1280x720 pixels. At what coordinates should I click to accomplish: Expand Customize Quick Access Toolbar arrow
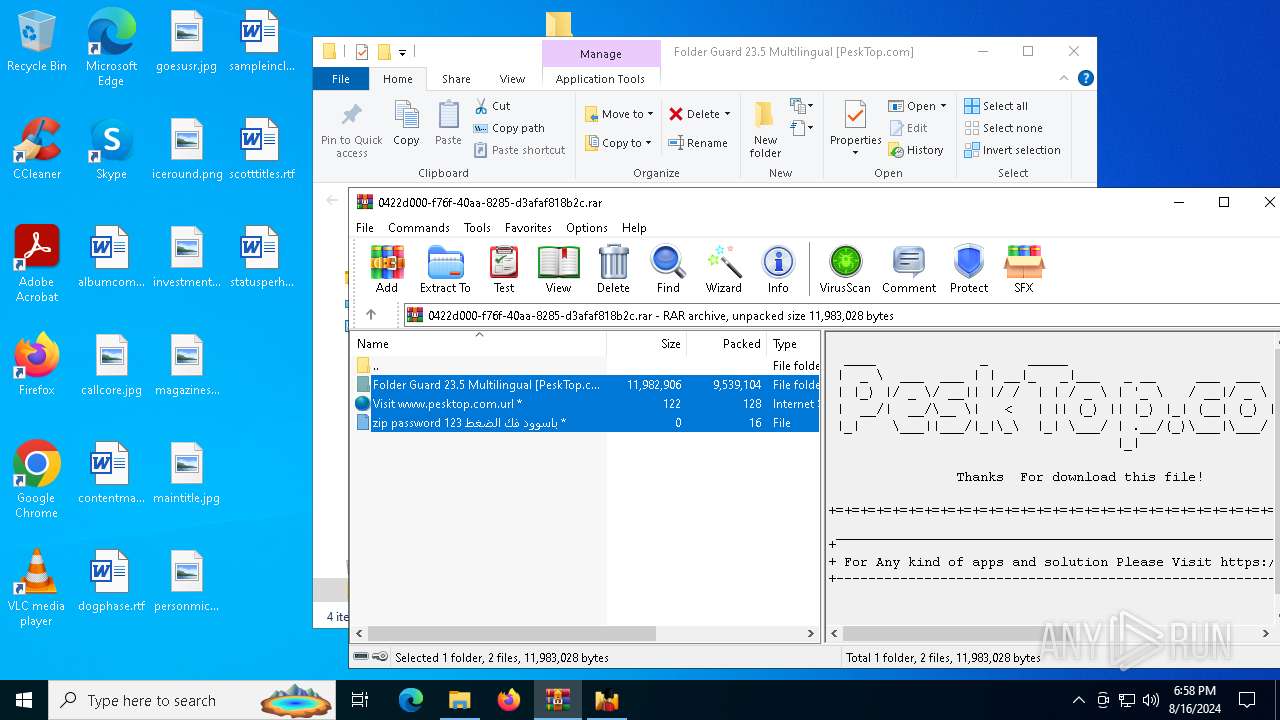click(402, 52)
